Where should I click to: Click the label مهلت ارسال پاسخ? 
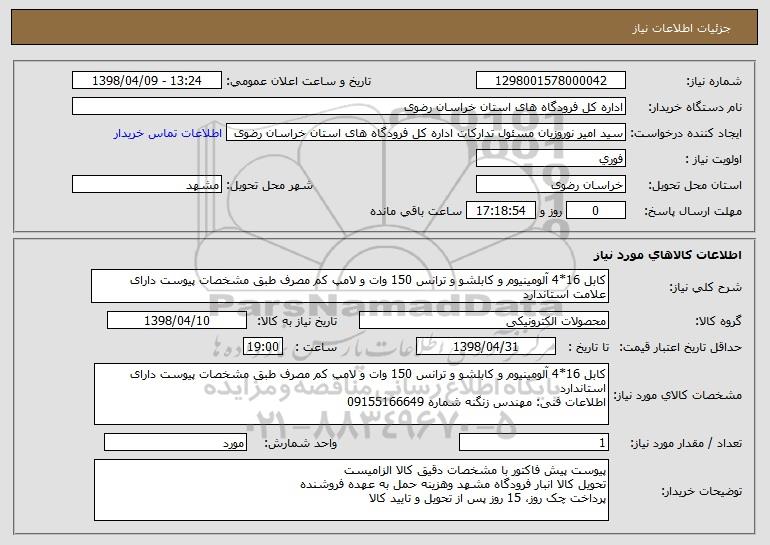[693, 211]
